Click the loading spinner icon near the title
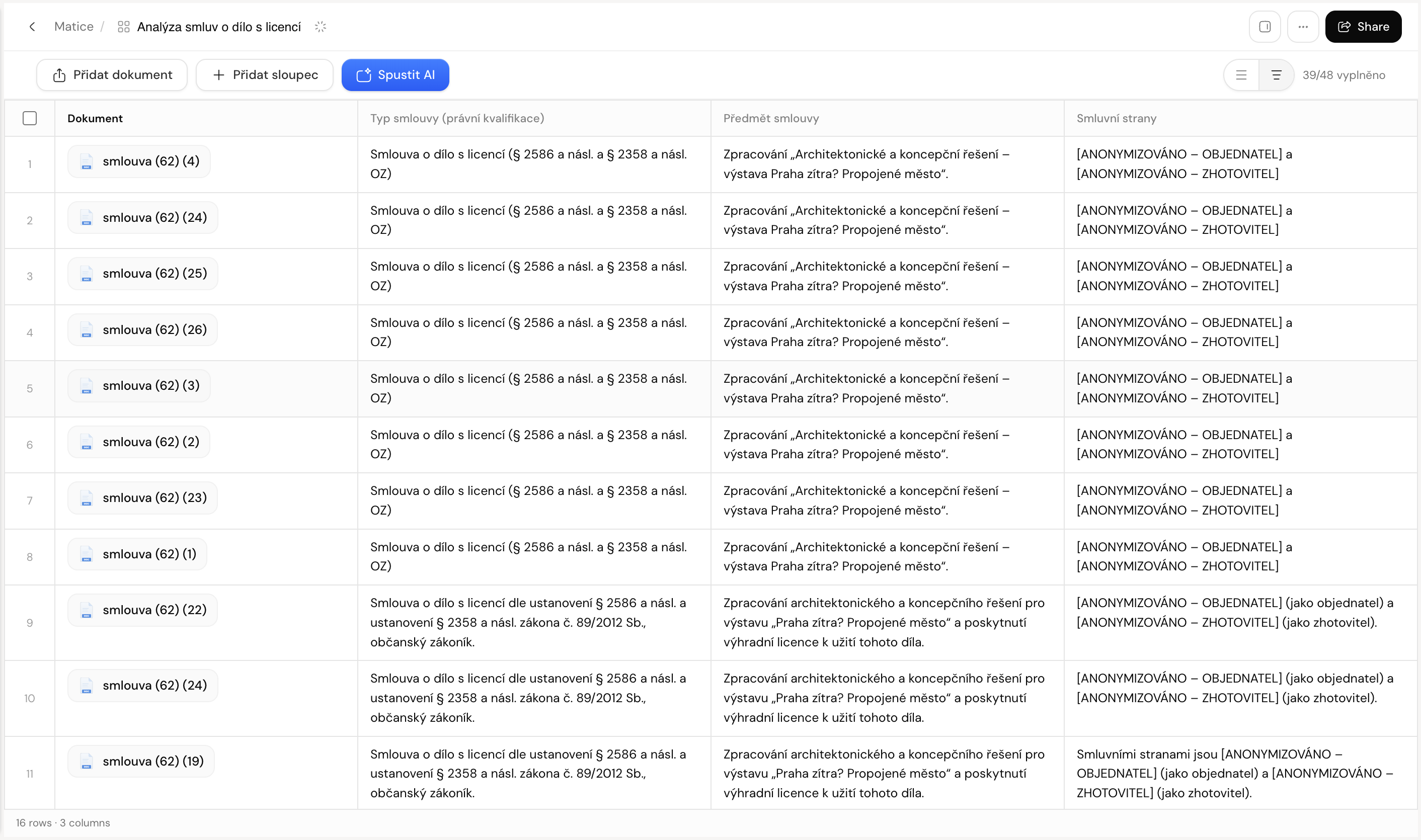 pyautogui.click(x=321, y=27)
